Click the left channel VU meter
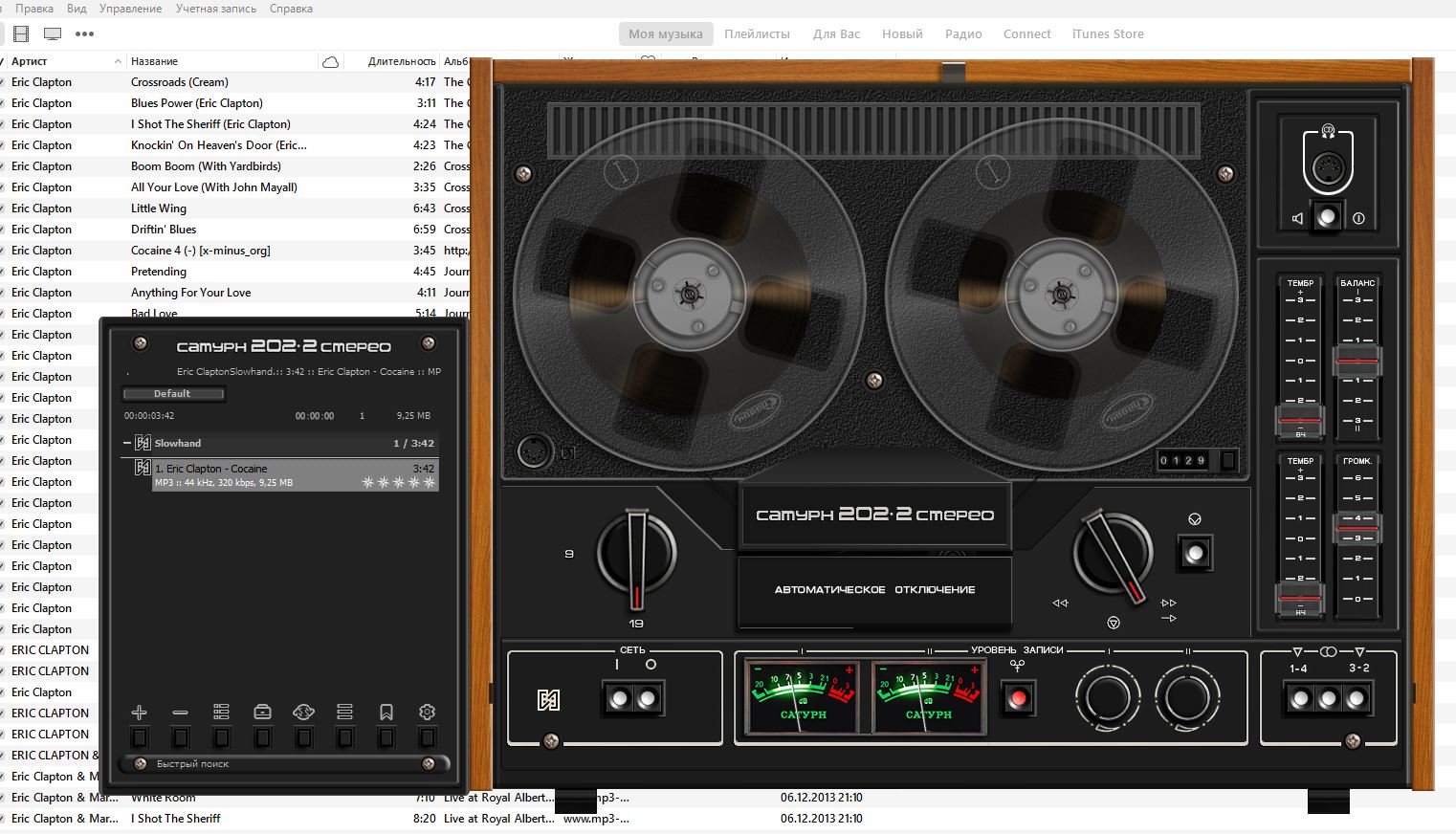Image resolution: width=1456 pixels, height=834 pixels. [x=802, y=697]
